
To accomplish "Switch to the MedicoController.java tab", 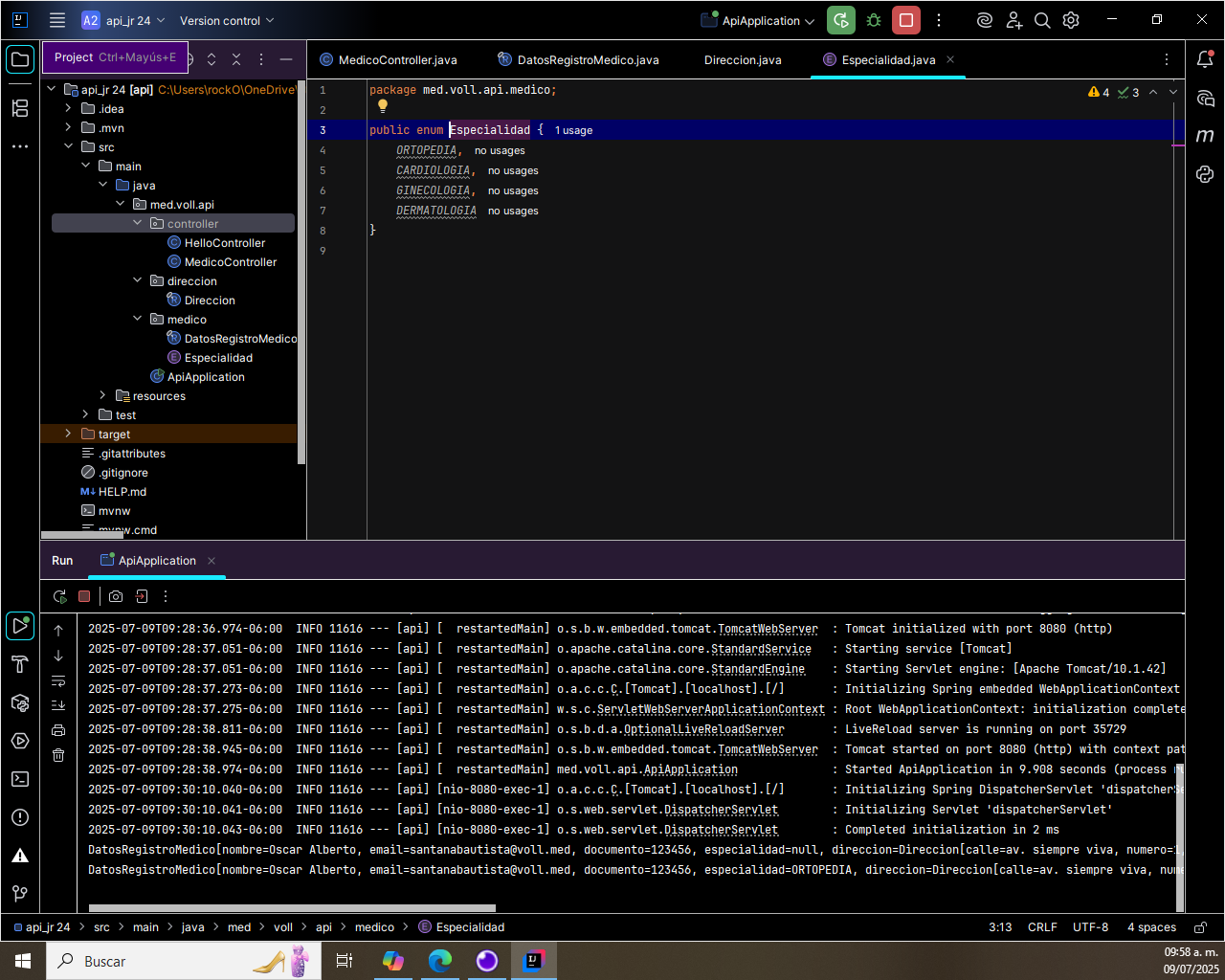I will tap(389, 59).
